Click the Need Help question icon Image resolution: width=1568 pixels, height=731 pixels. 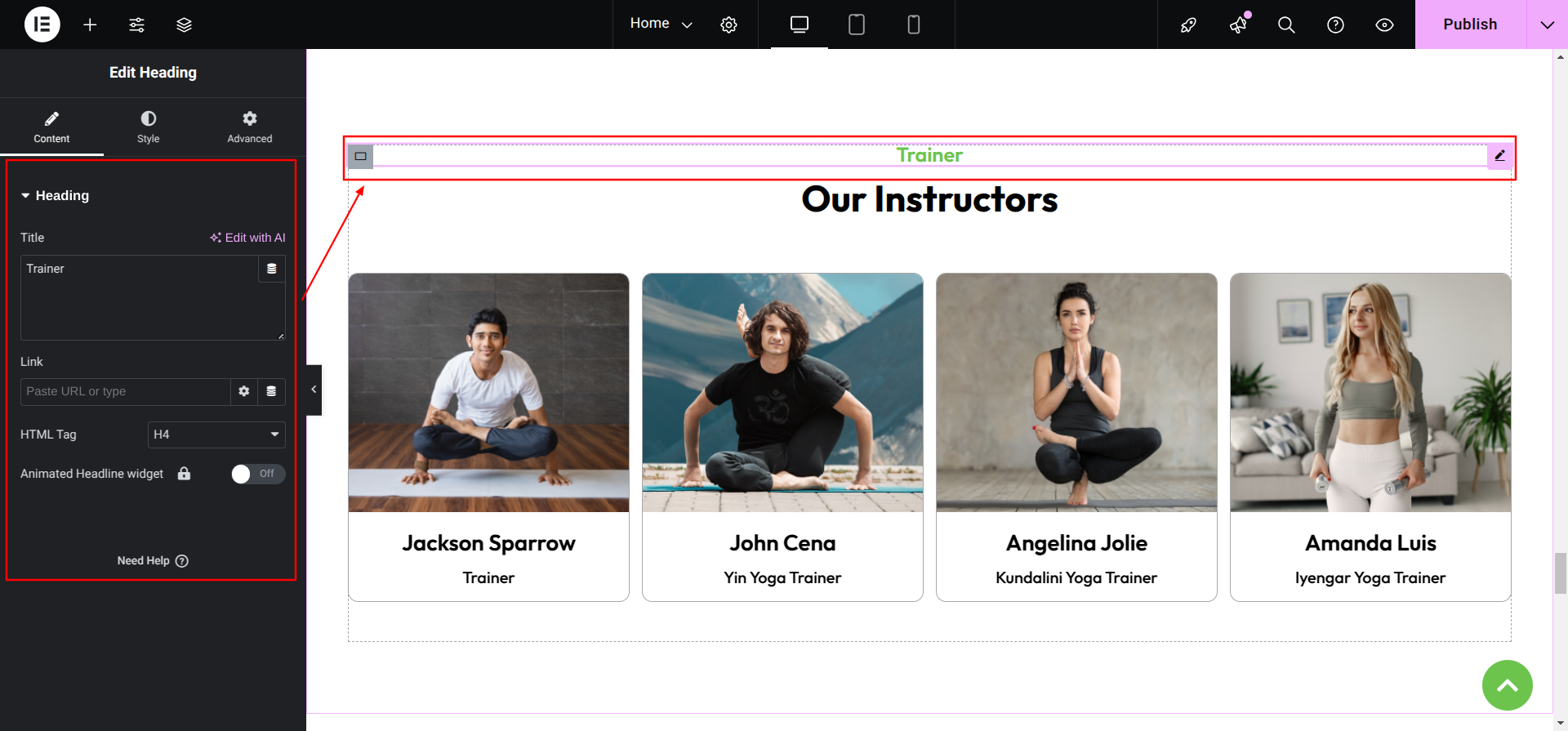(182, 561)
